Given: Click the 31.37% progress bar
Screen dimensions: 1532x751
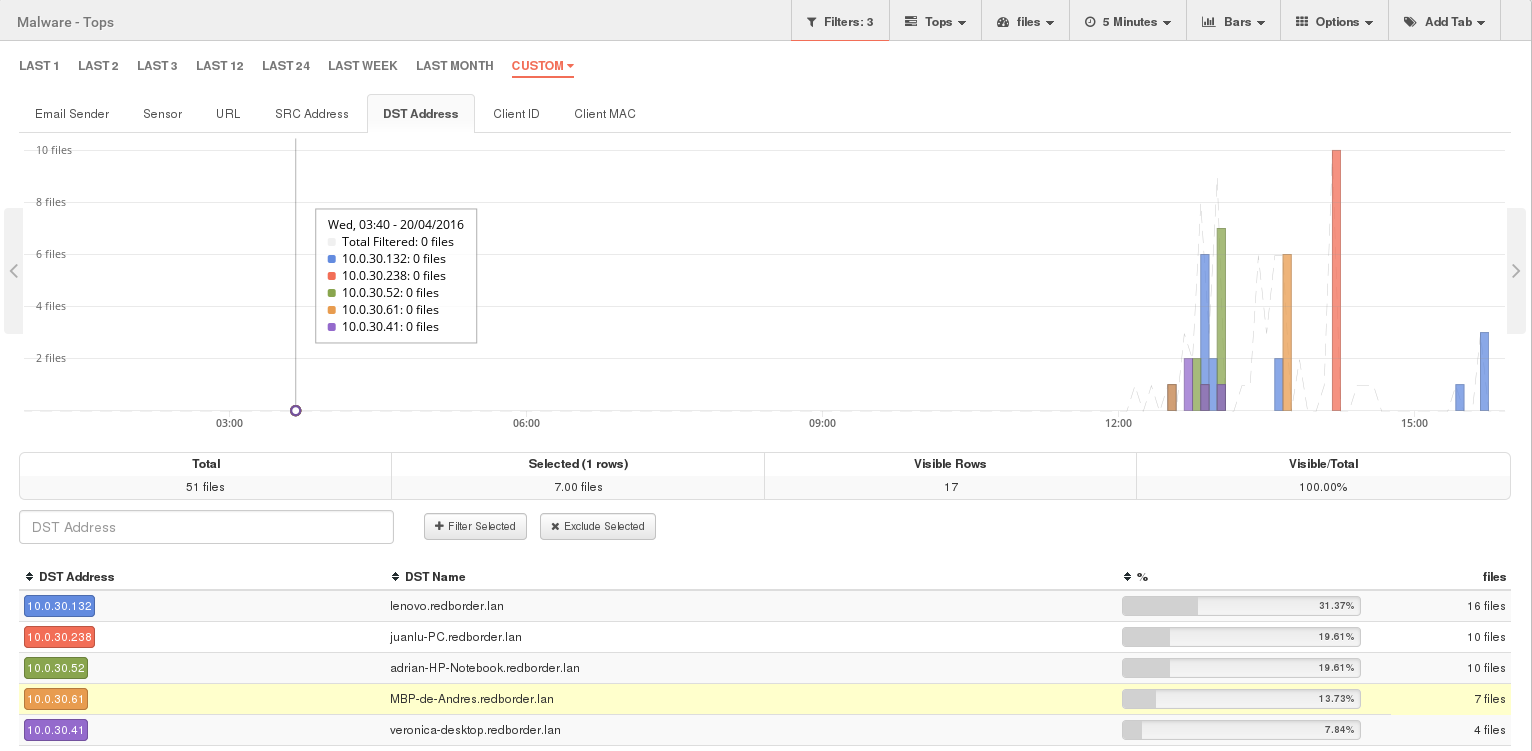Looking at the screenshot, I should coord(1241,606).
